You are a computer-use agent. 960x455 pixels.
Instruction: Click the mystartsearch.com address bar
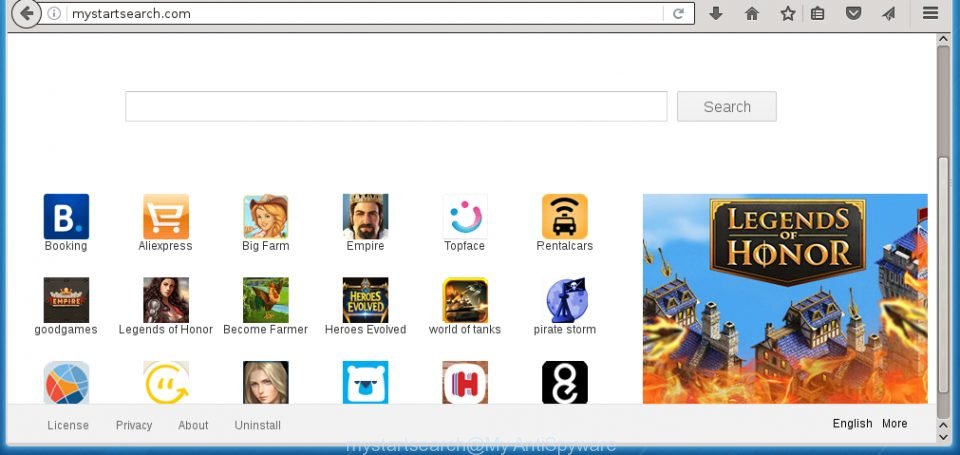point(365,13)
